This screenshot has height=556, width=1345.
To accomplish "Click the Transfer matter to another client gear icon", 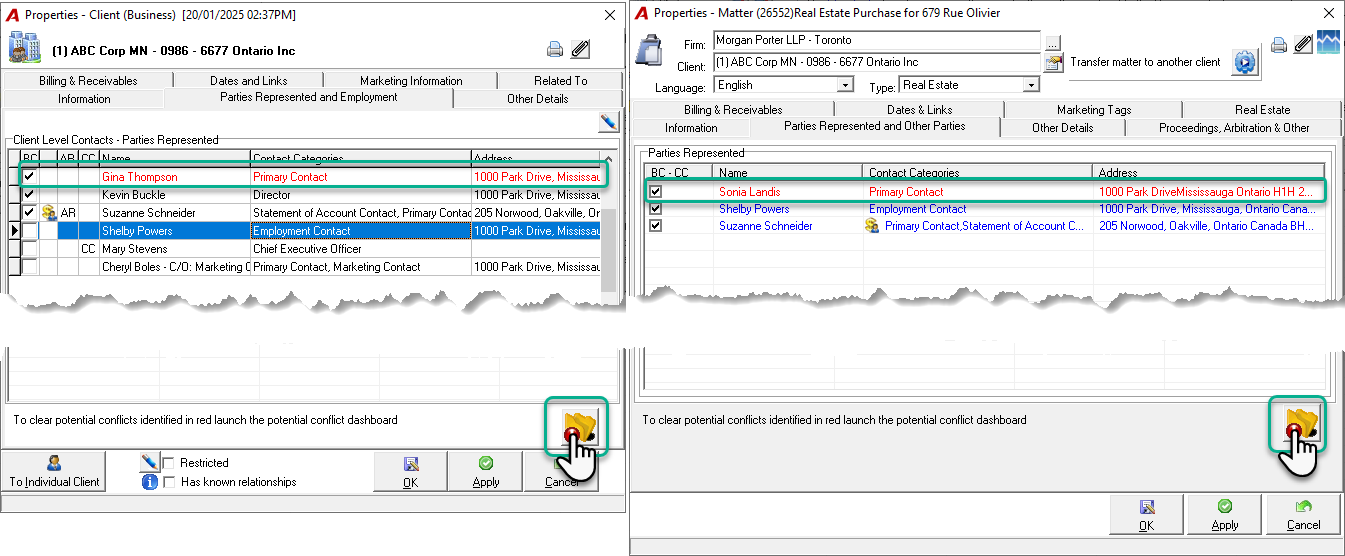I will point(1245,62).
